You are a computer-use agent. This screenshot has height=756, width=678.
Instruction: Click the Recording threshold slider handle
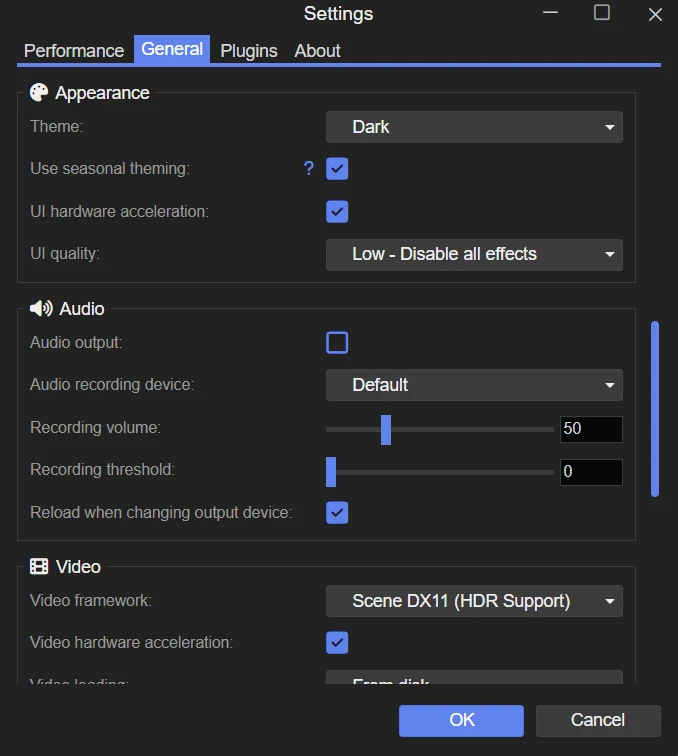[331, 472]
